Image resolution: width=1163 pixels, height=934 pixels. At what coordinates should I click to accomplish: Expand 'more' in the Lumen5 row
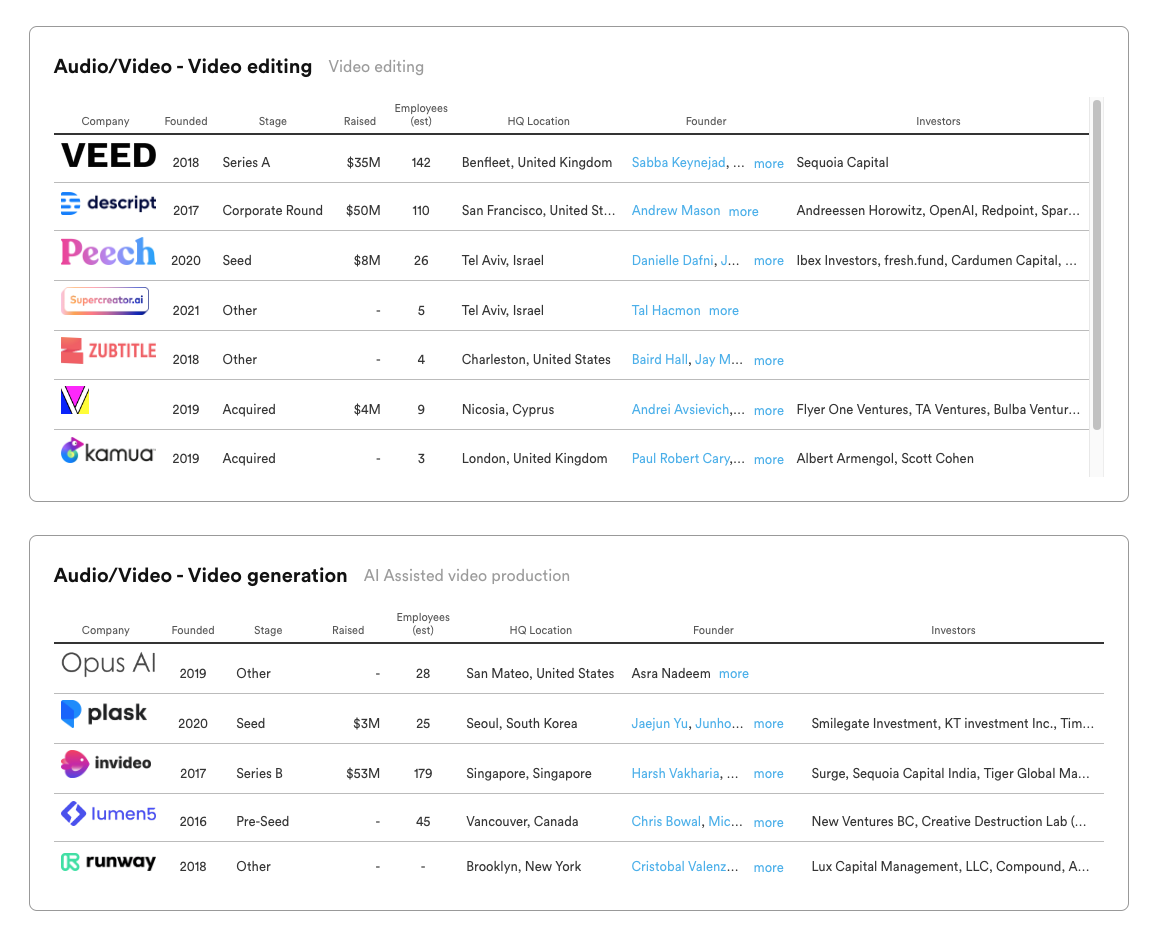click(768, 823)
